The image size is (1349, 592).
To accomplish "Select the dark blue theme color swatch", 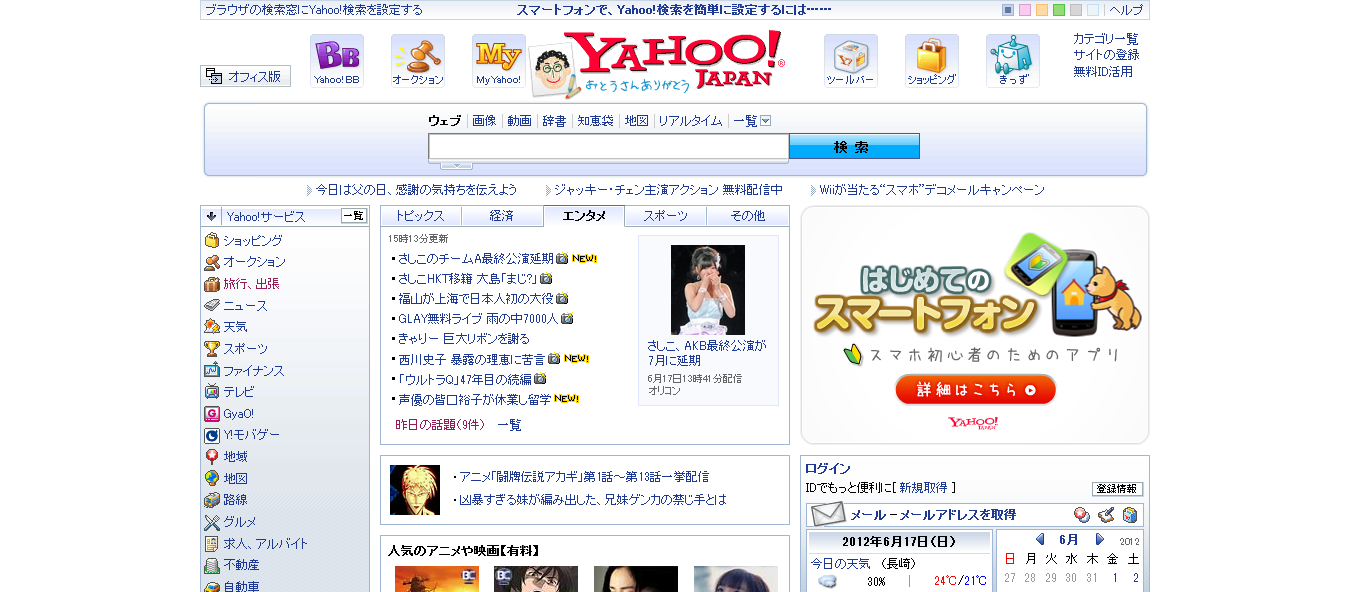I will [1008, 10].
